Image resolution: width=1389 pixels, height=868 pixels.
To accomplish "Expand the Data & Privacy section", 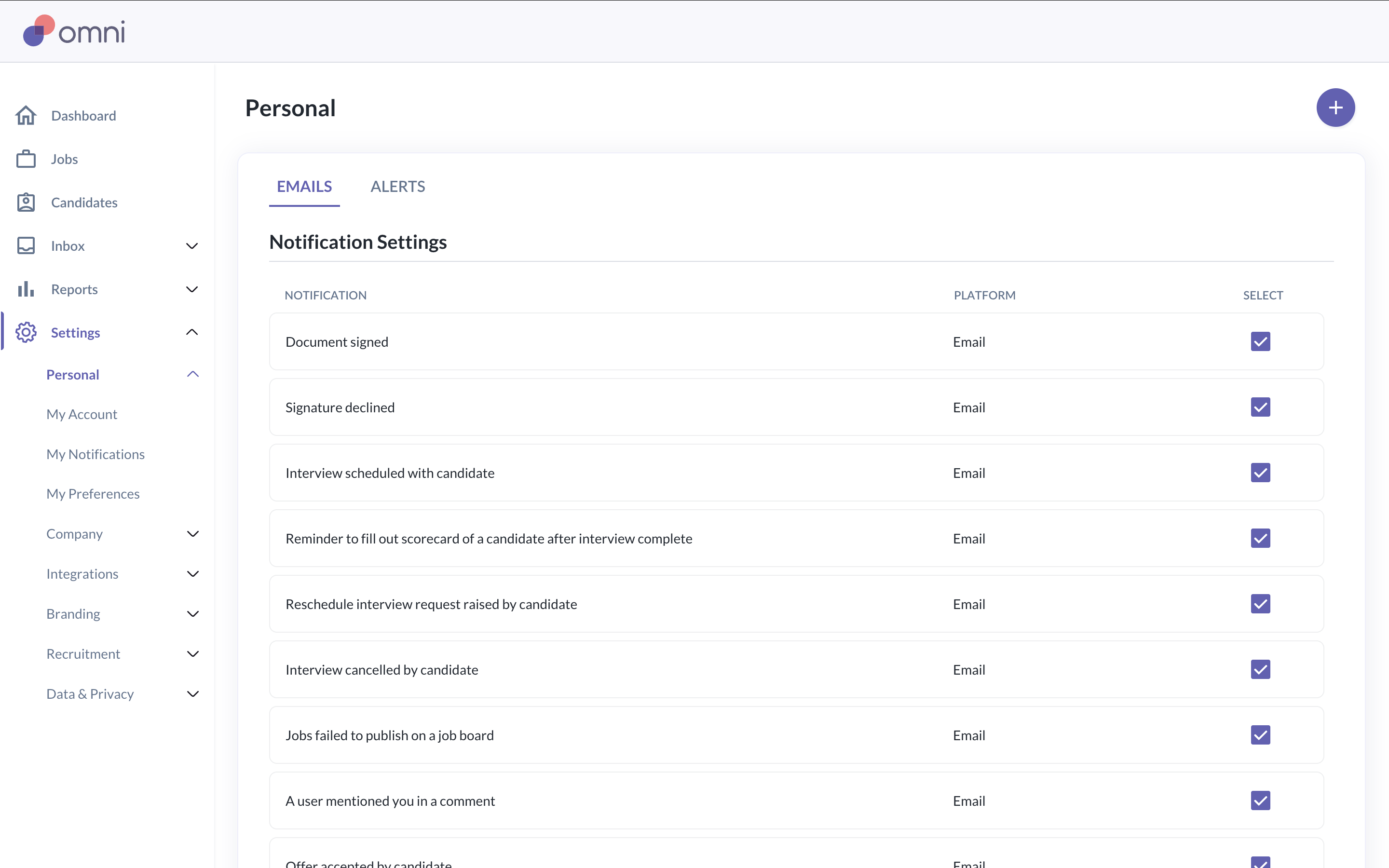I will coord(193,694).
